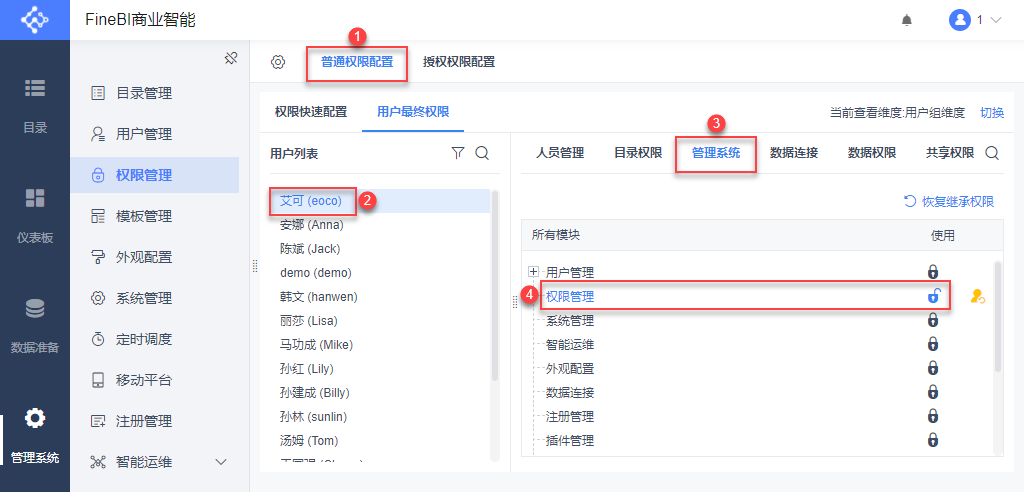
Task: Click the filter icon in user list
Action: 458,153
